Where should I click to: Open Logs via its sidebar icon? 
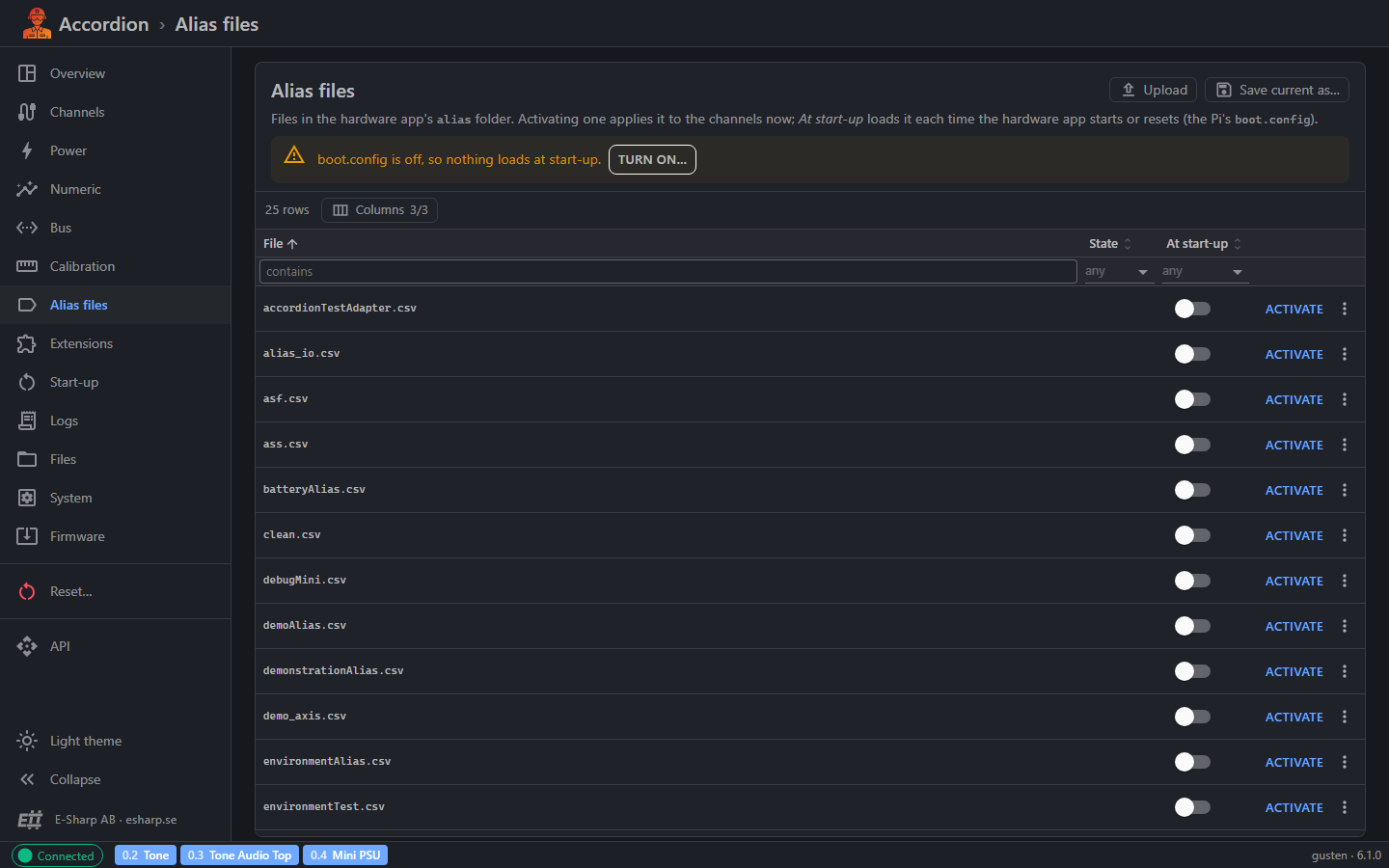(27, 420)
